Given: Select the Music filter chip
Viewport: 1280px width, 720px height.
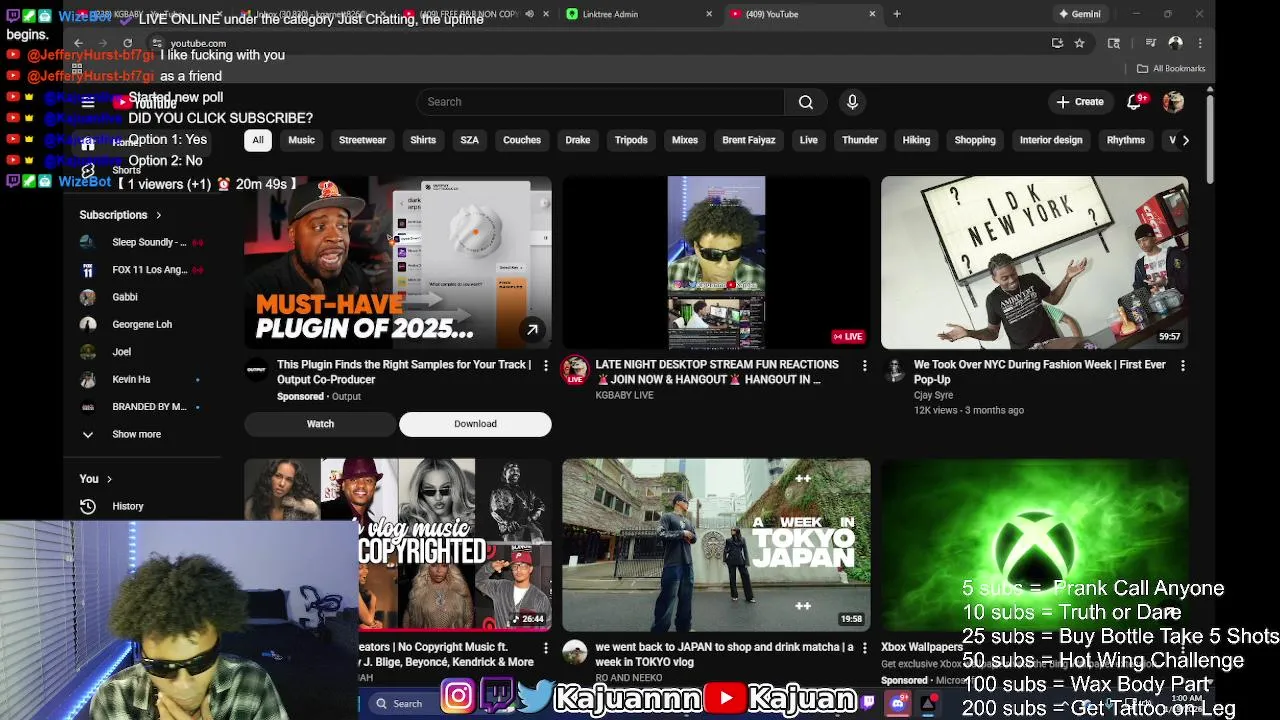Looking at the screenshot, I should click(x=302, y=140).
